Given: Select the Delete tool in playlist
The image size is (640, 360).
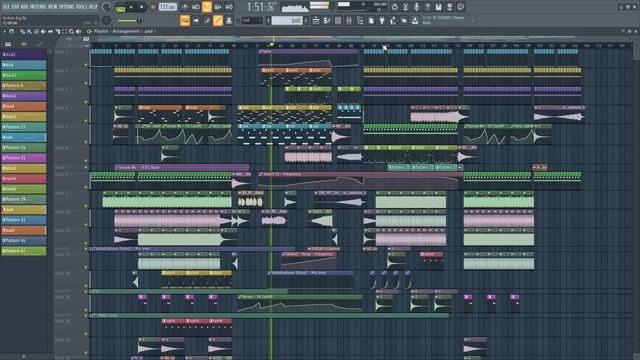Looking at the screenshot, I should coord(36,31).
